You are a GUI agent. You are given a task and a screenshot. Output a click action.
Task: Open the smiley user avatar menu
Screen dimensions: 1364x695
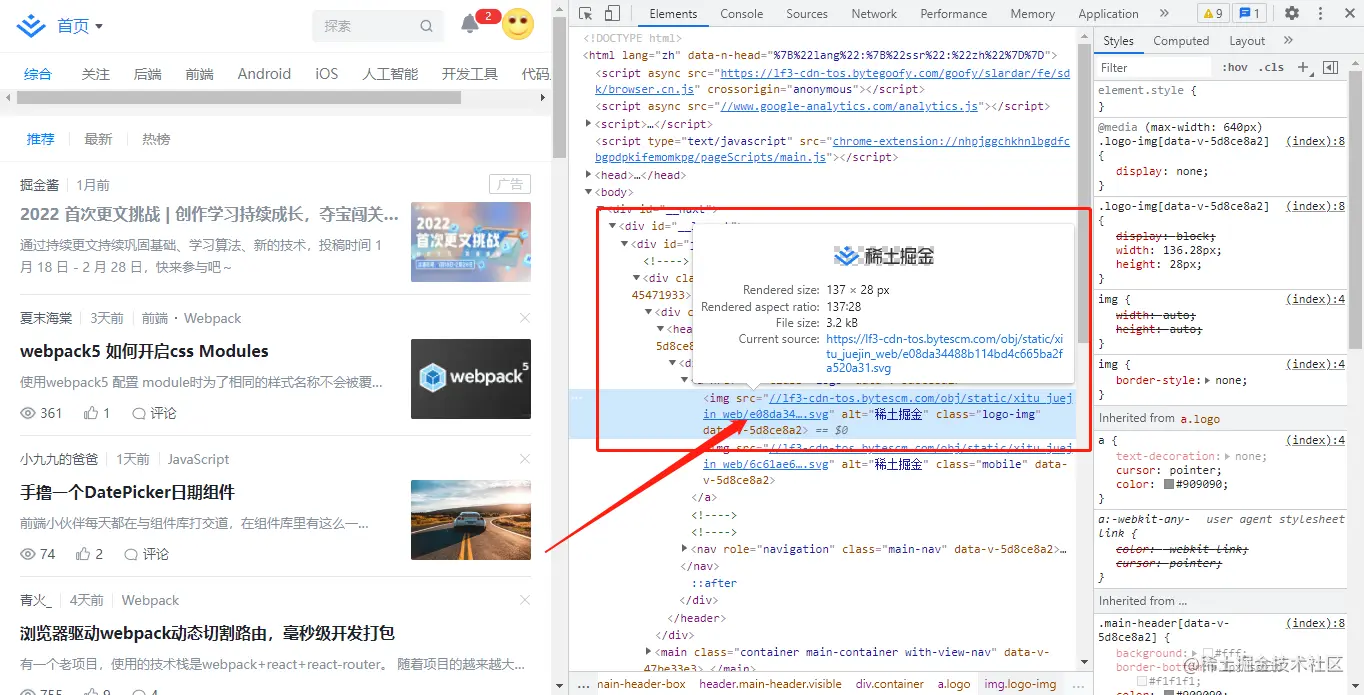click(x=517, y=24)
